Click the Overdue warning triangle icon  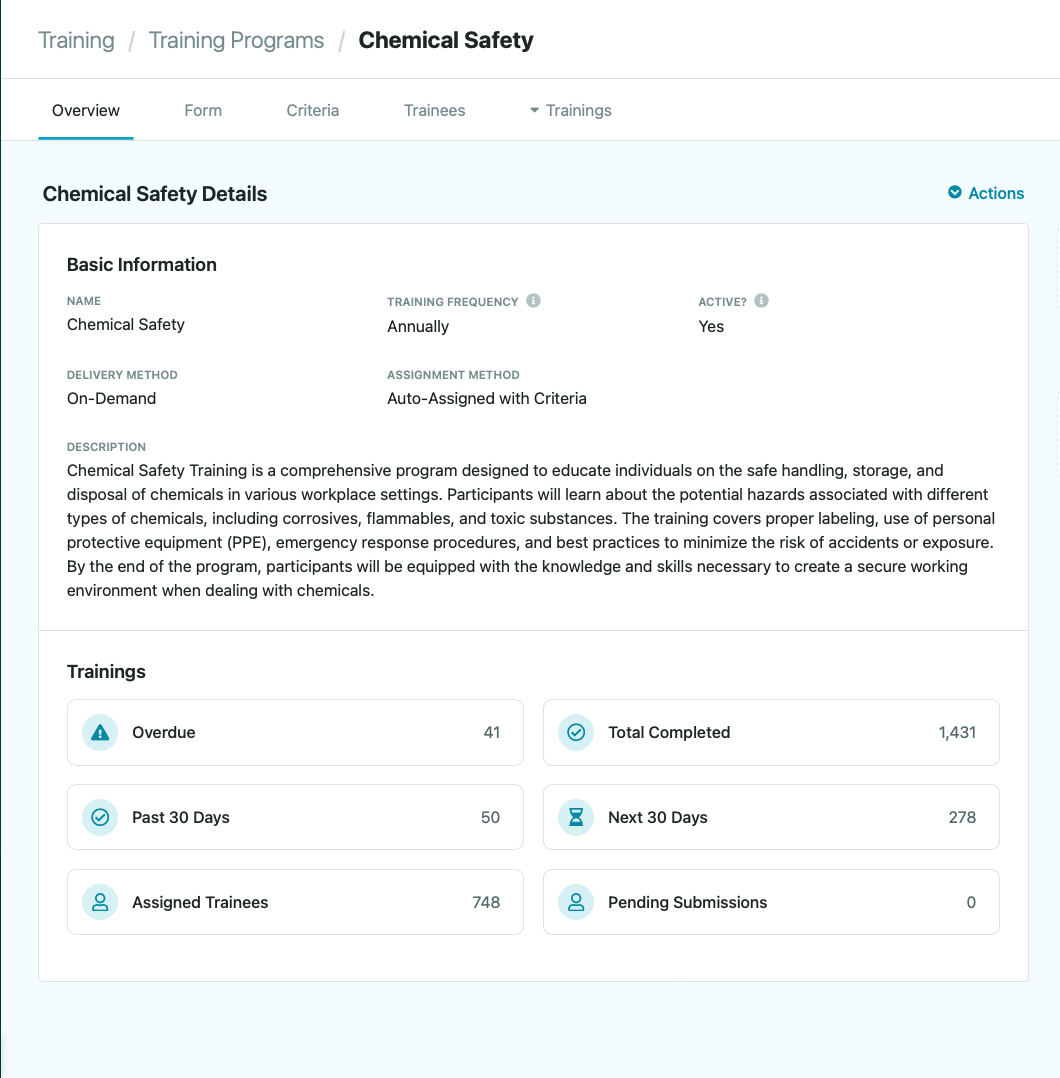[x=100, y=733]
